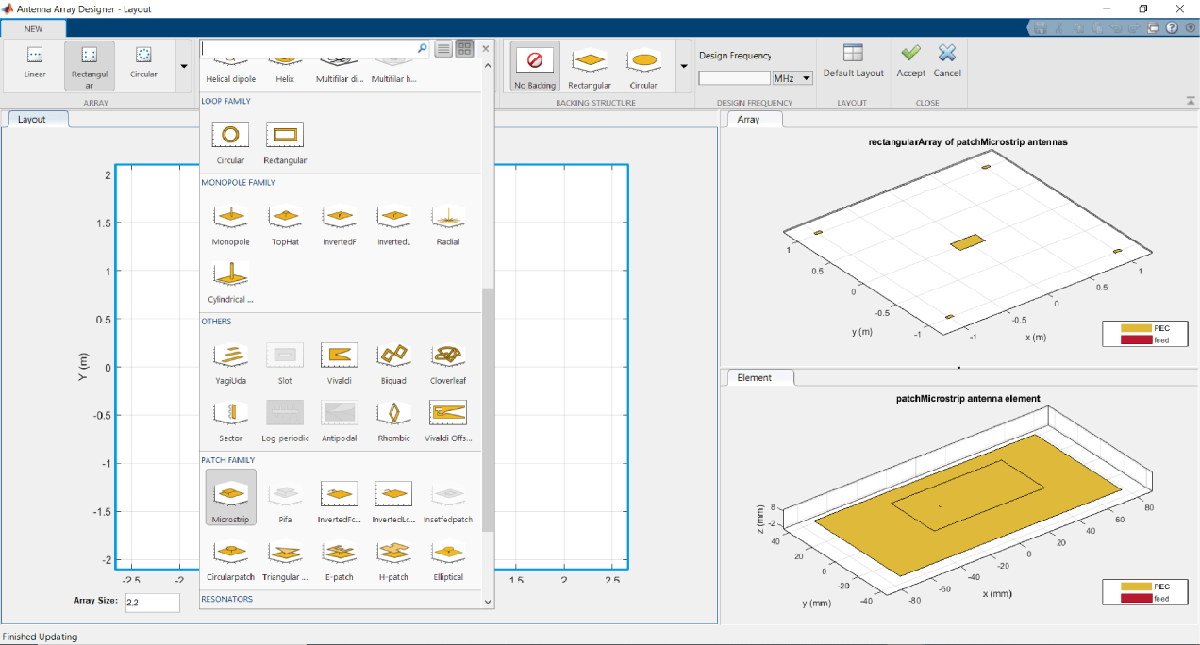The width and height of the screenshot is (1200, 645).
Task: Select the InvertedF antenna
Action: pos(339,223)
